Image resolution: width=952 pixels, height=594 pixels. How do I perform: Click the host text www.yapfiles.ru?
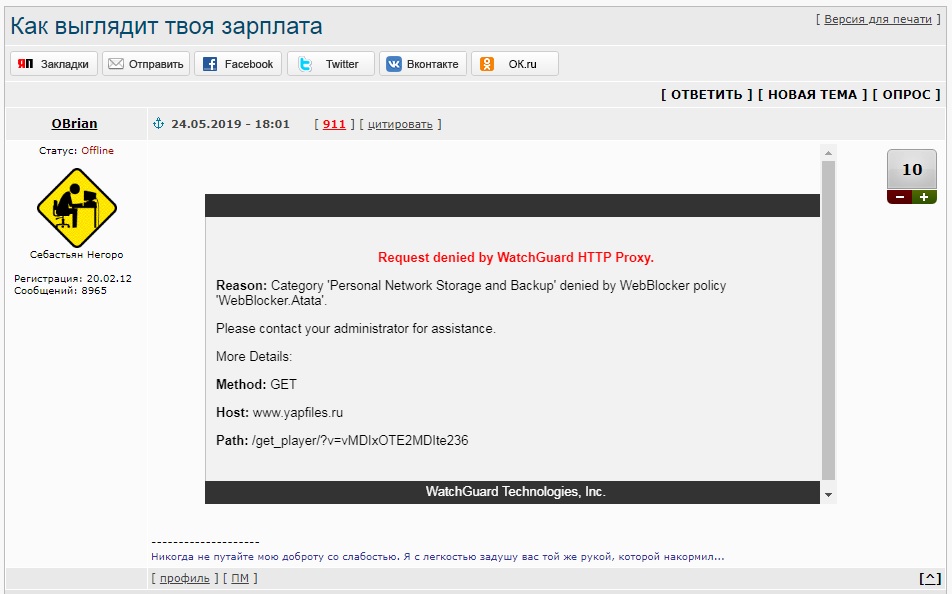tap(298, 413)
